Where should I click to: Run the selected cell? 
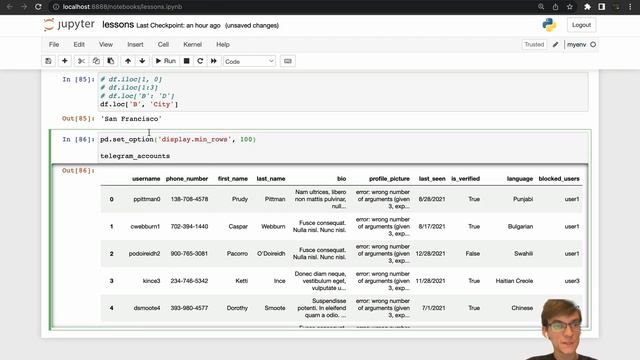(x=165, y=61)
